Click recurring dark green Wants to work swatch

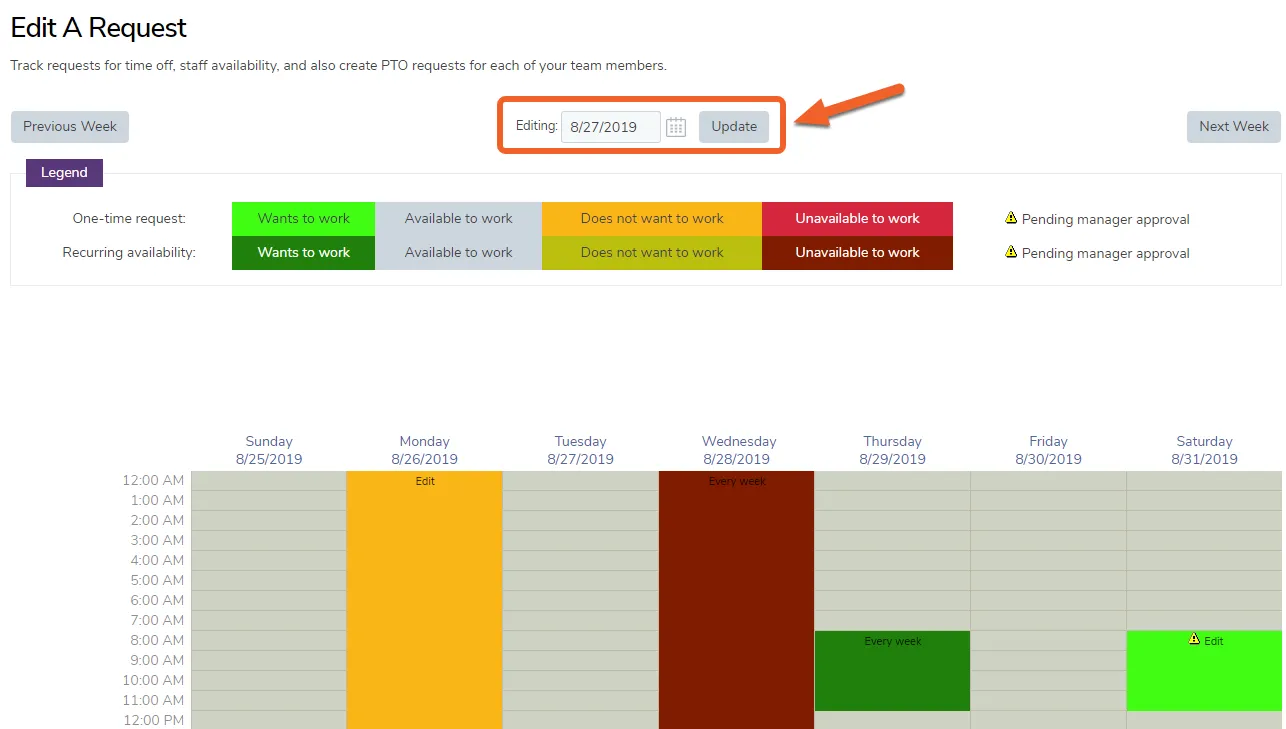(303, 253)
